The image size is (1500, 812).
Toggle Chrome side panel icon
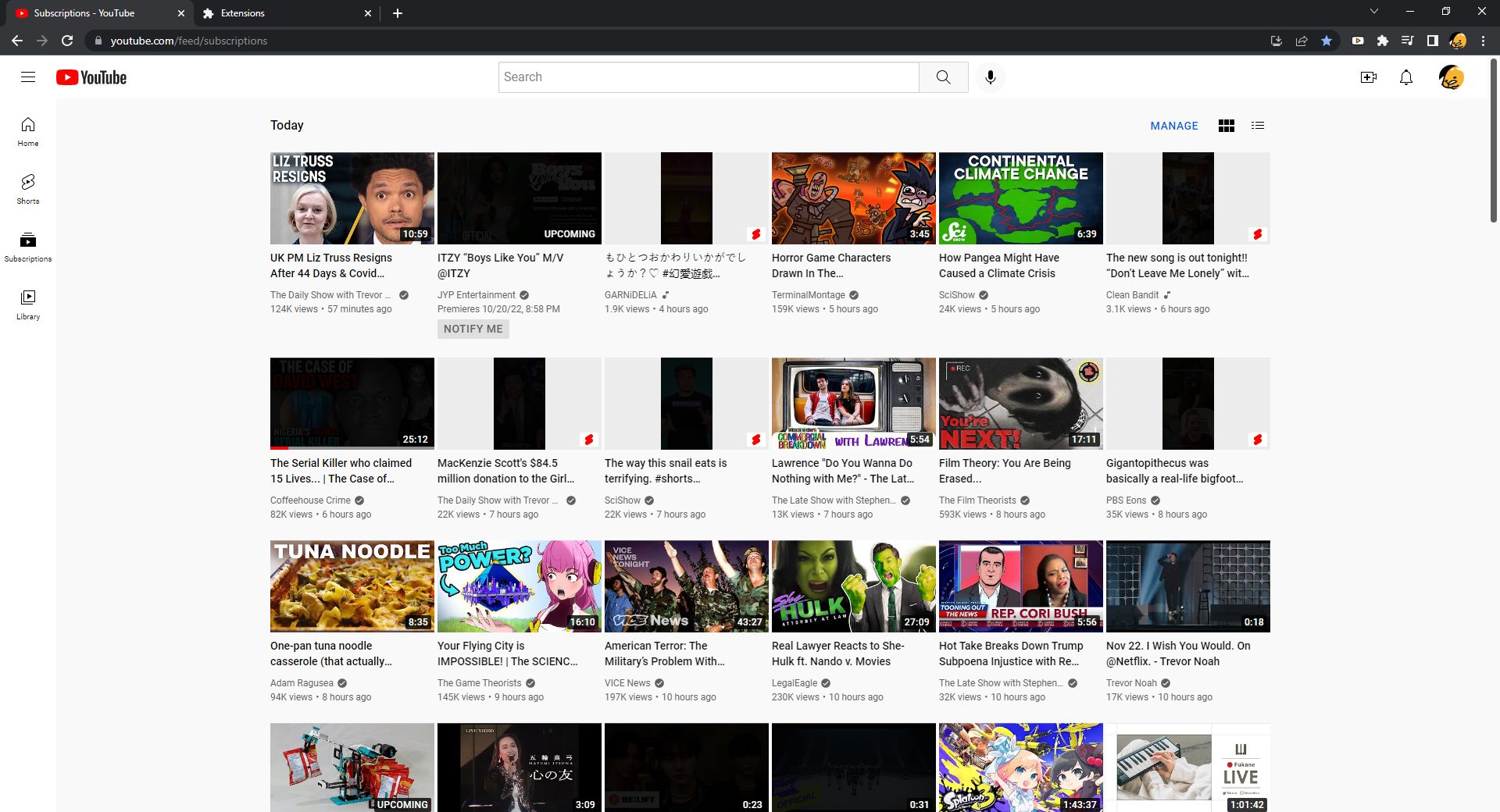(x=1433, y=41)
